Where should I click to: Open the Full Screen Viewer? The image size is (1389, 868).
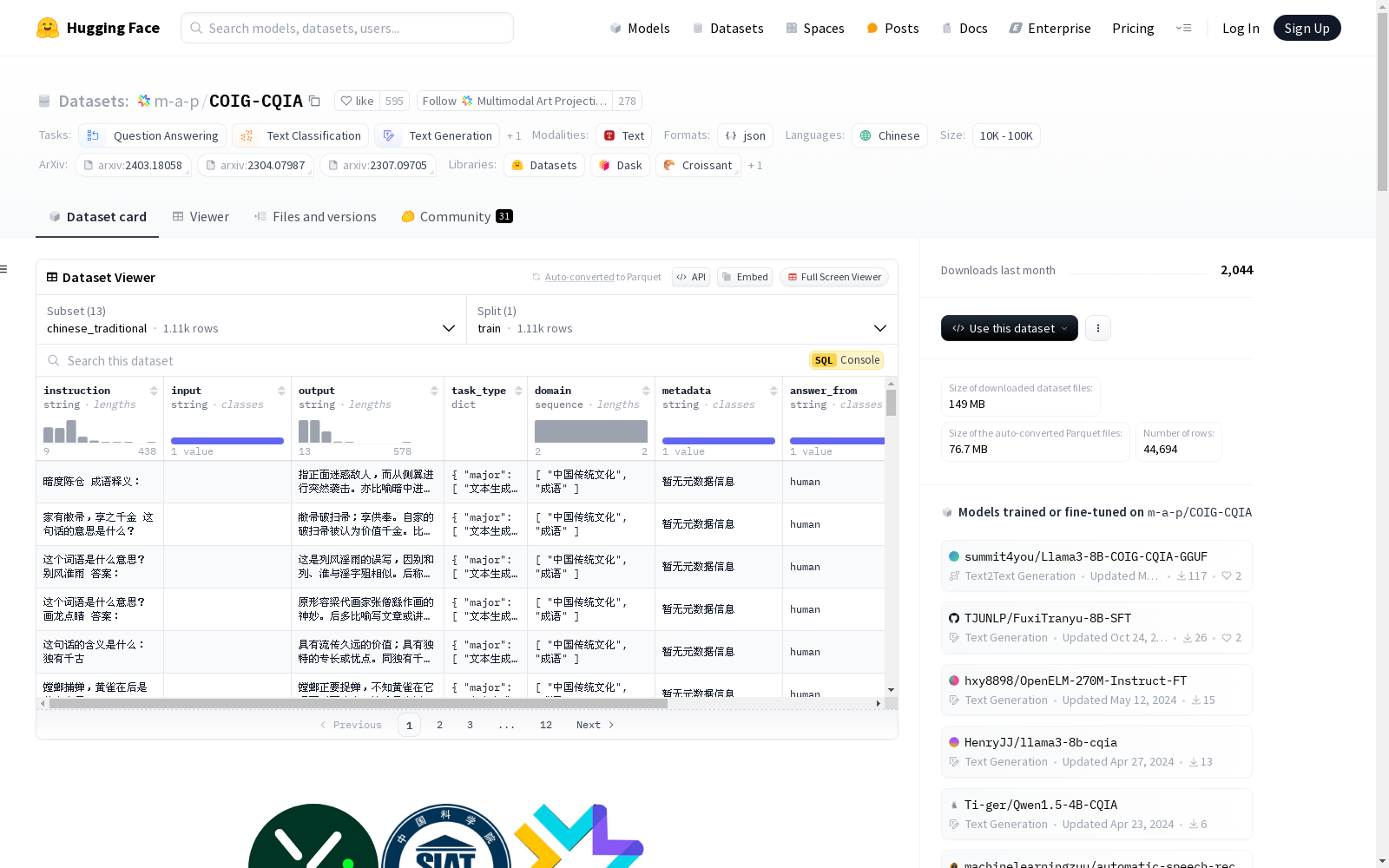[833, 277]
